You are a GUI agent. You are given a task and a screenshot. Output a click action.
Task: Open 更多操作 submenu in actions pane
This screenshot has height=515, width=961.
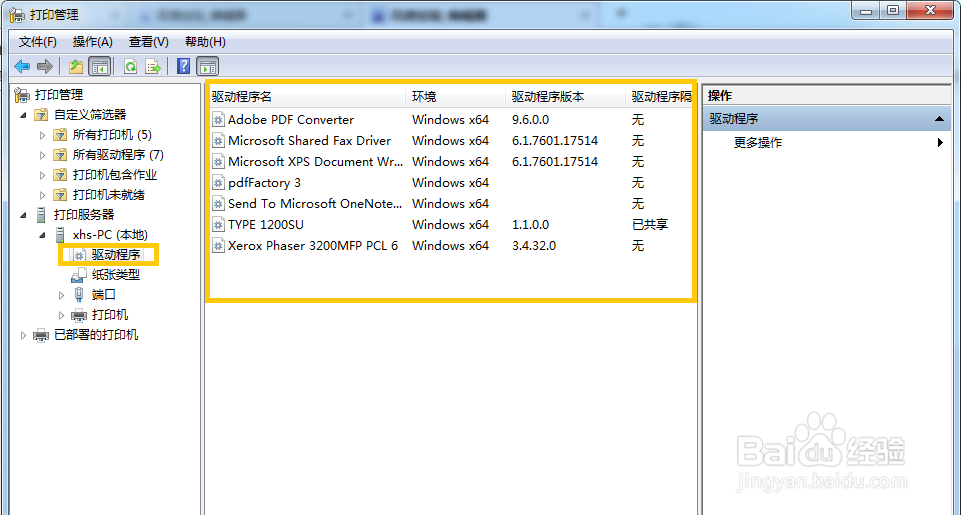point(758,143)
